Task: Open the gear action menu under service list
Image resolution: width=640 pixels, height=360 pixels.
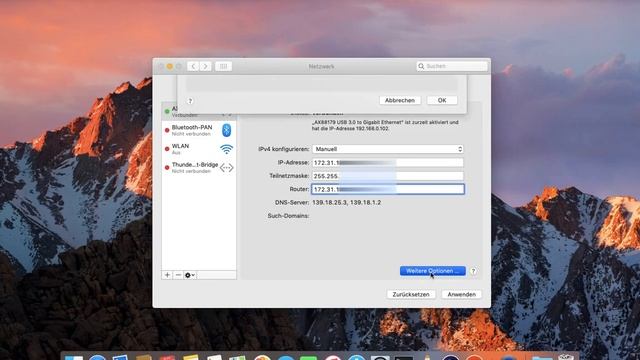Action: [190, 275]
